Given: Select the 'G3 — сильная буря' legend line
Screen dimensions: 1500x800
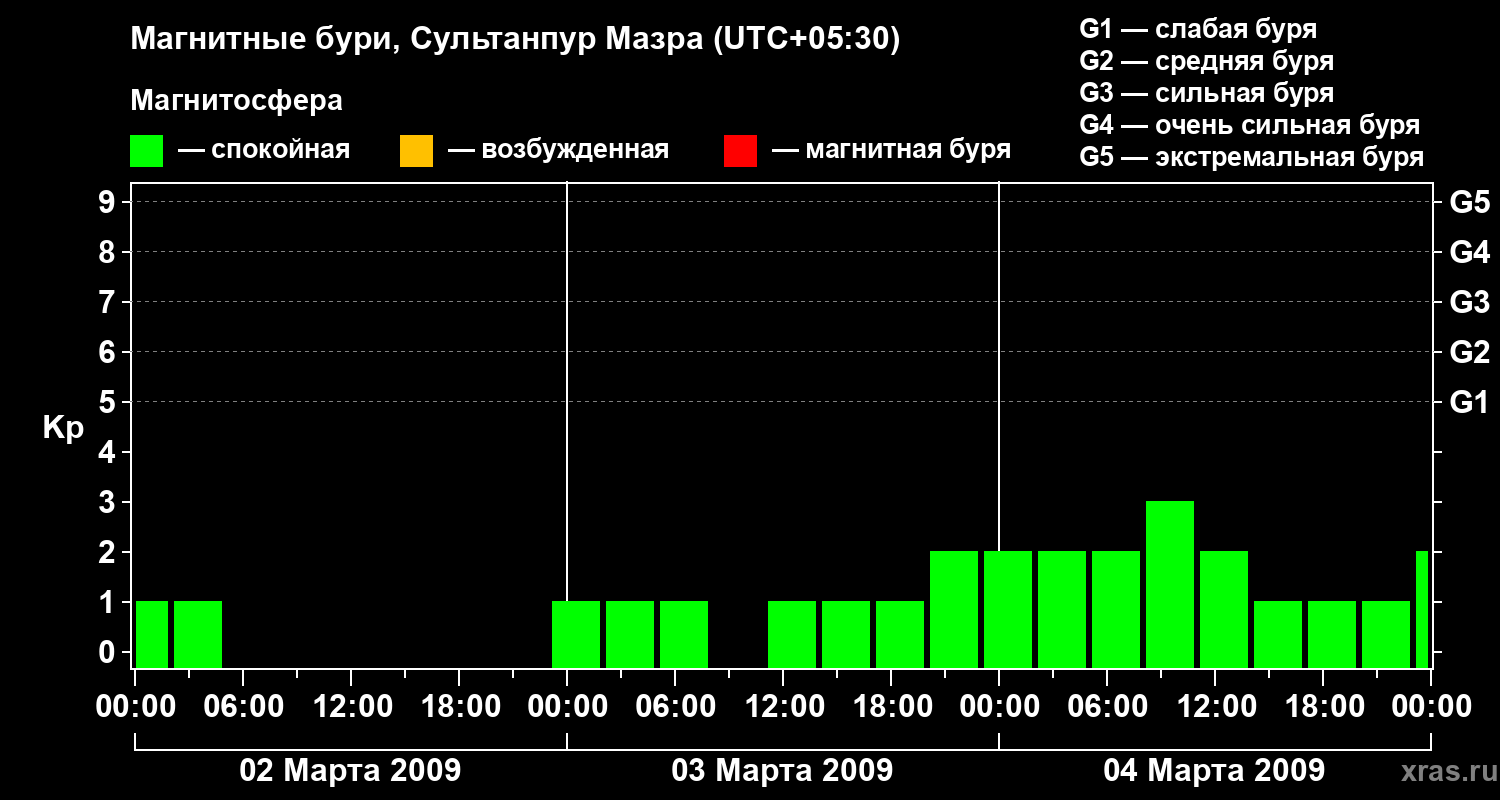Looking at the screenshot, I should [x=1206, y=93].
